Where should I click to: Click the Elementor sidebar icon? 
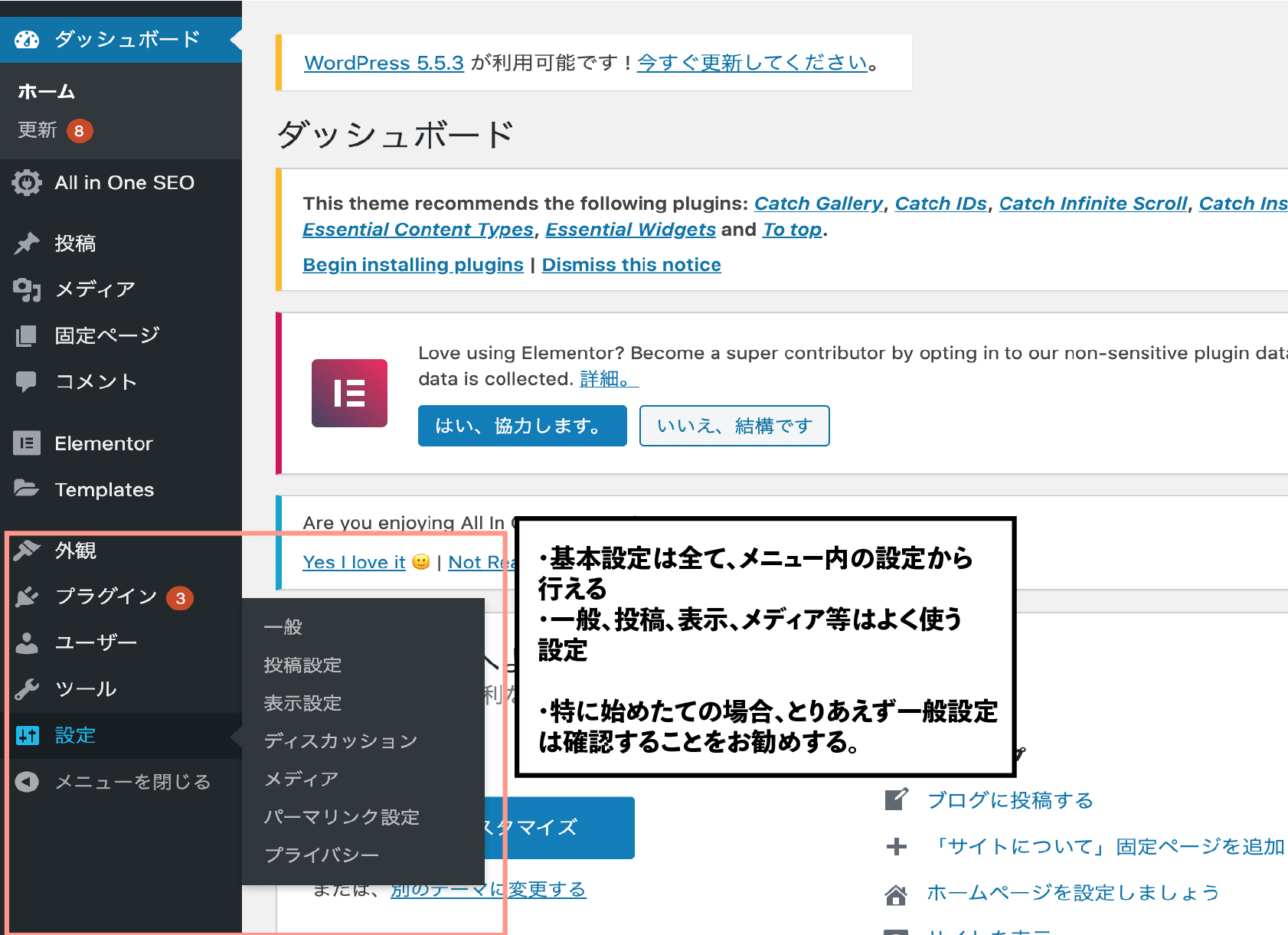tap(27, 443)
